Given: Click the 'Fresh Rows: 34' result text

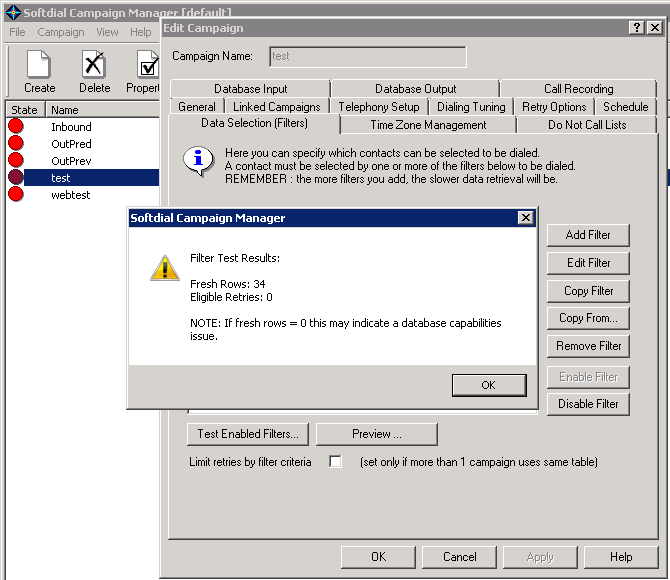Looking at the screenshot, I should pos(228,284).
